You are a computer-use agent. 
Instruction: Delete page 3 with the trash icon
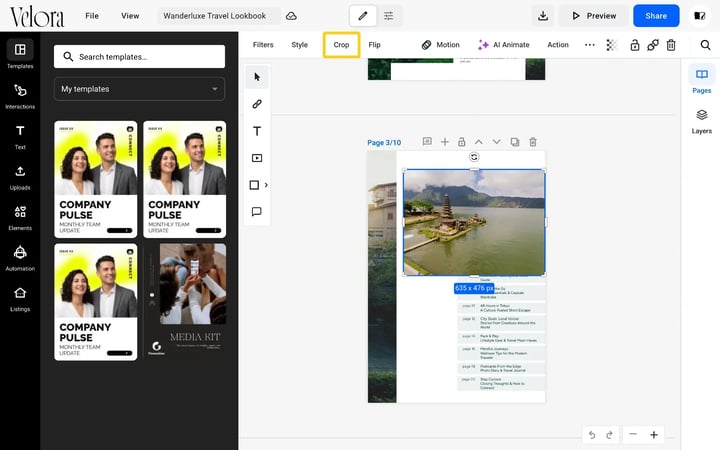(533, 142)
